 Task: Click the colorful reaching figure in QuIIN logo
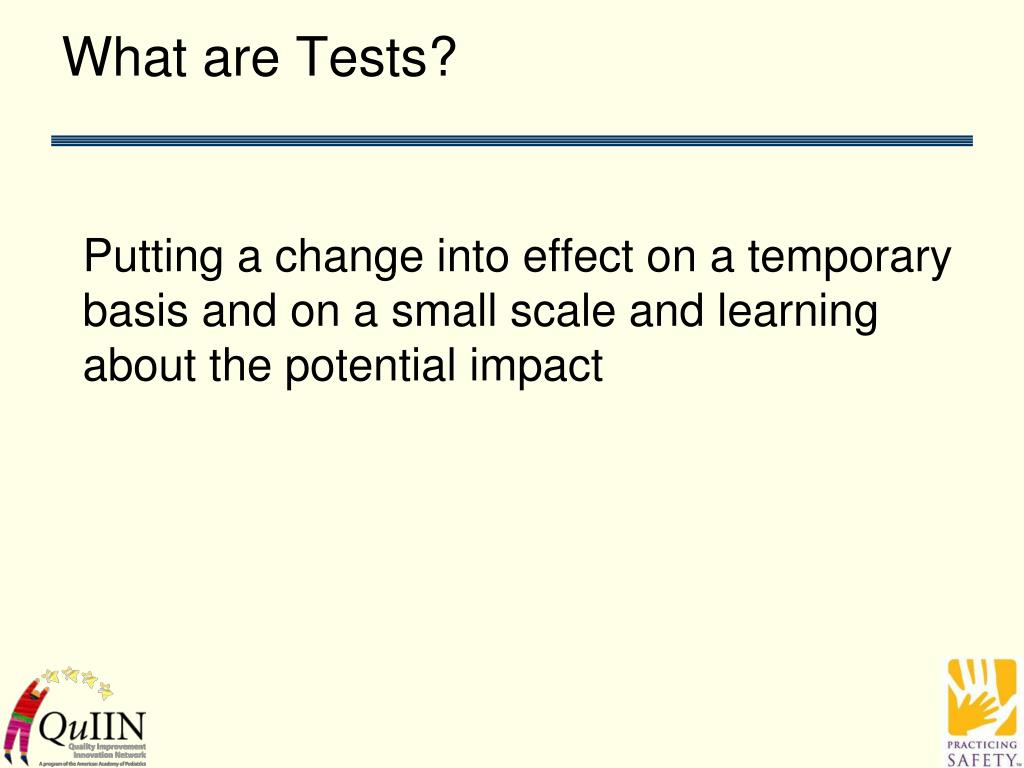[x=25, y=721]
